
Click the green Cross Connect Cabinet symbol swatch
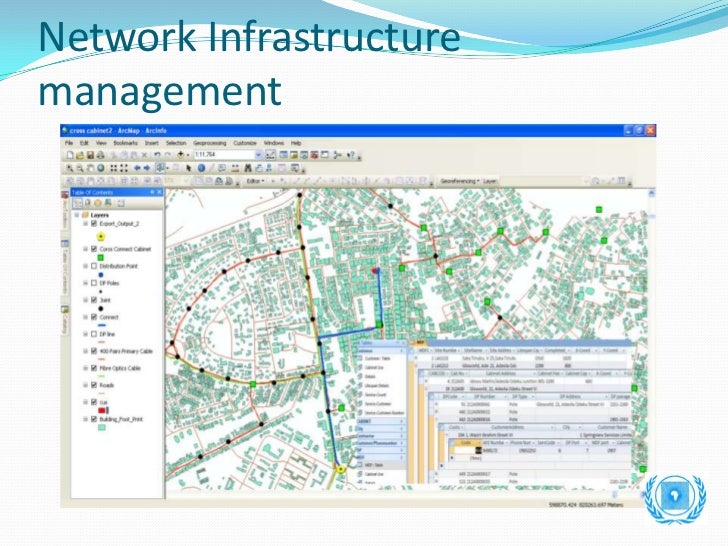click(100, 257)
